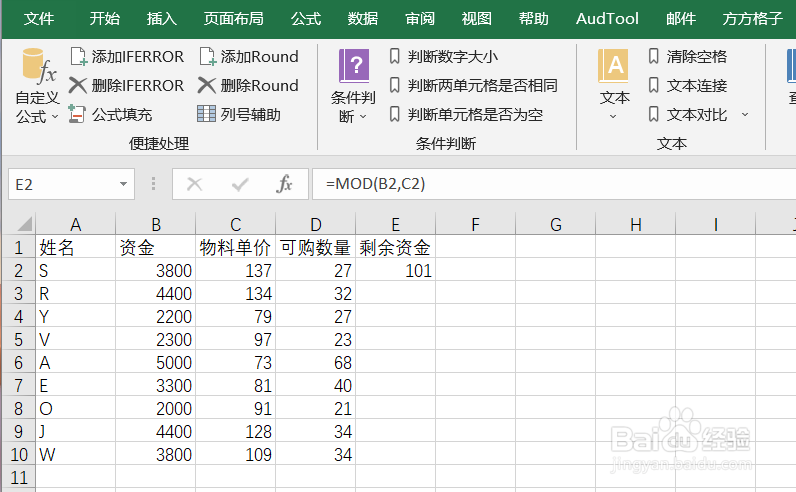Switch to the 插入 tab
The width and height of the screenshot is (796, 492).
(x=161, y=19)
